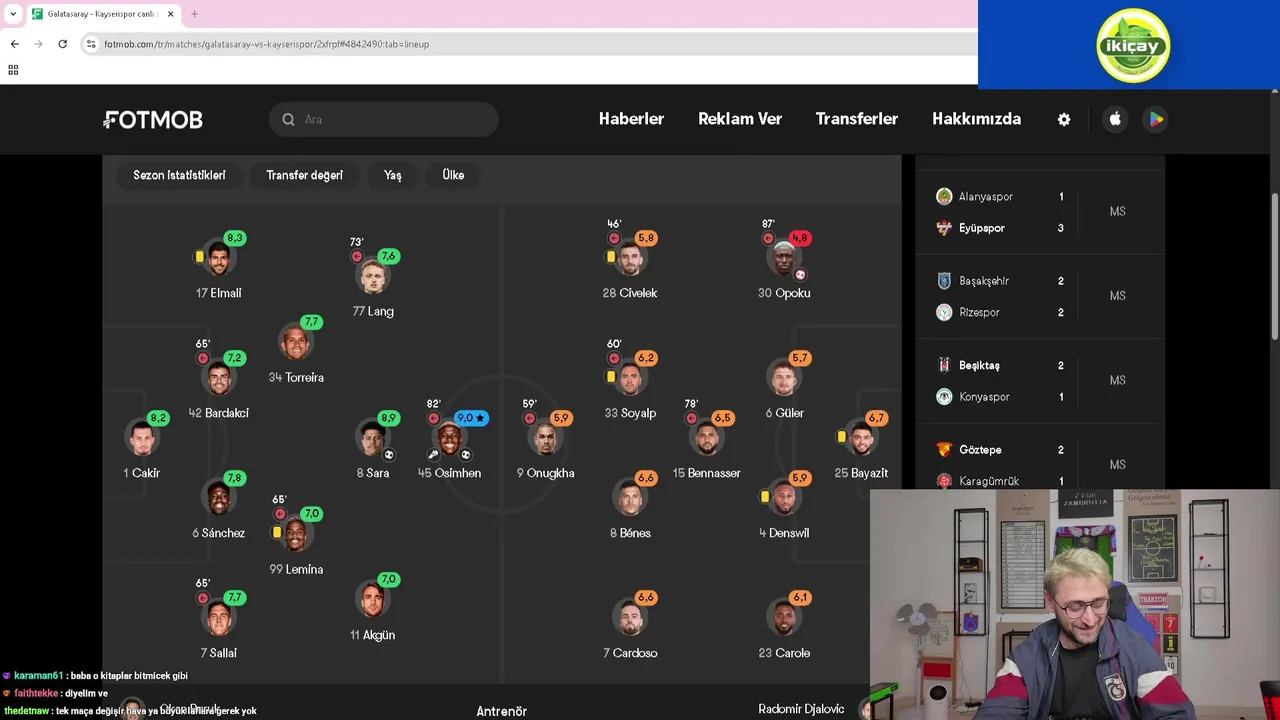
Task: Open new browser tab with plus
Action: click(194, 14)
